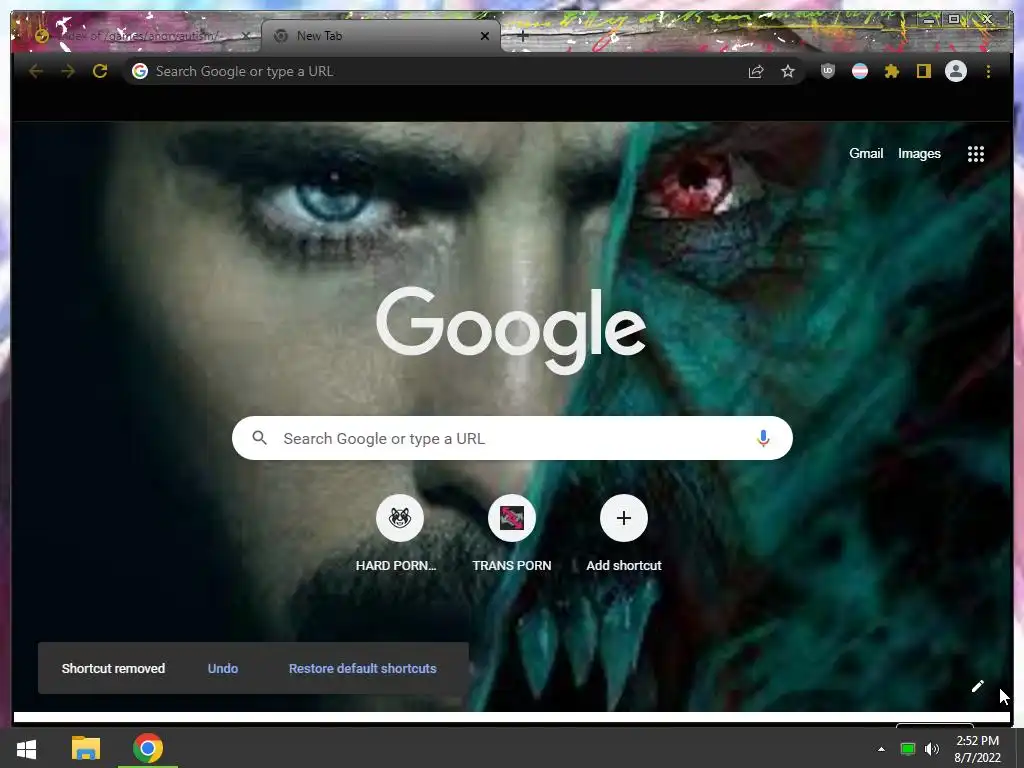Click the share page icon in address bar

pos(756,71)
